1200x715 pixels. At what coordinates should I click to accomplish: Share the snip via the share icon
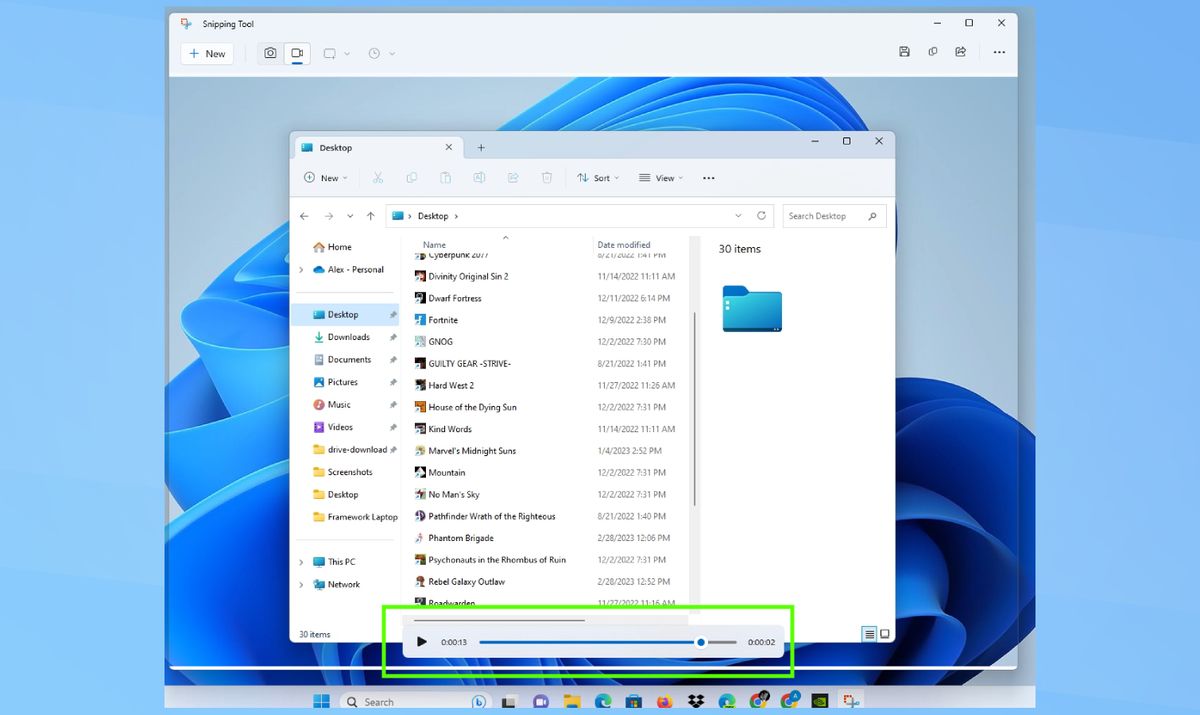pyautogui.click(x=960, y=51)
